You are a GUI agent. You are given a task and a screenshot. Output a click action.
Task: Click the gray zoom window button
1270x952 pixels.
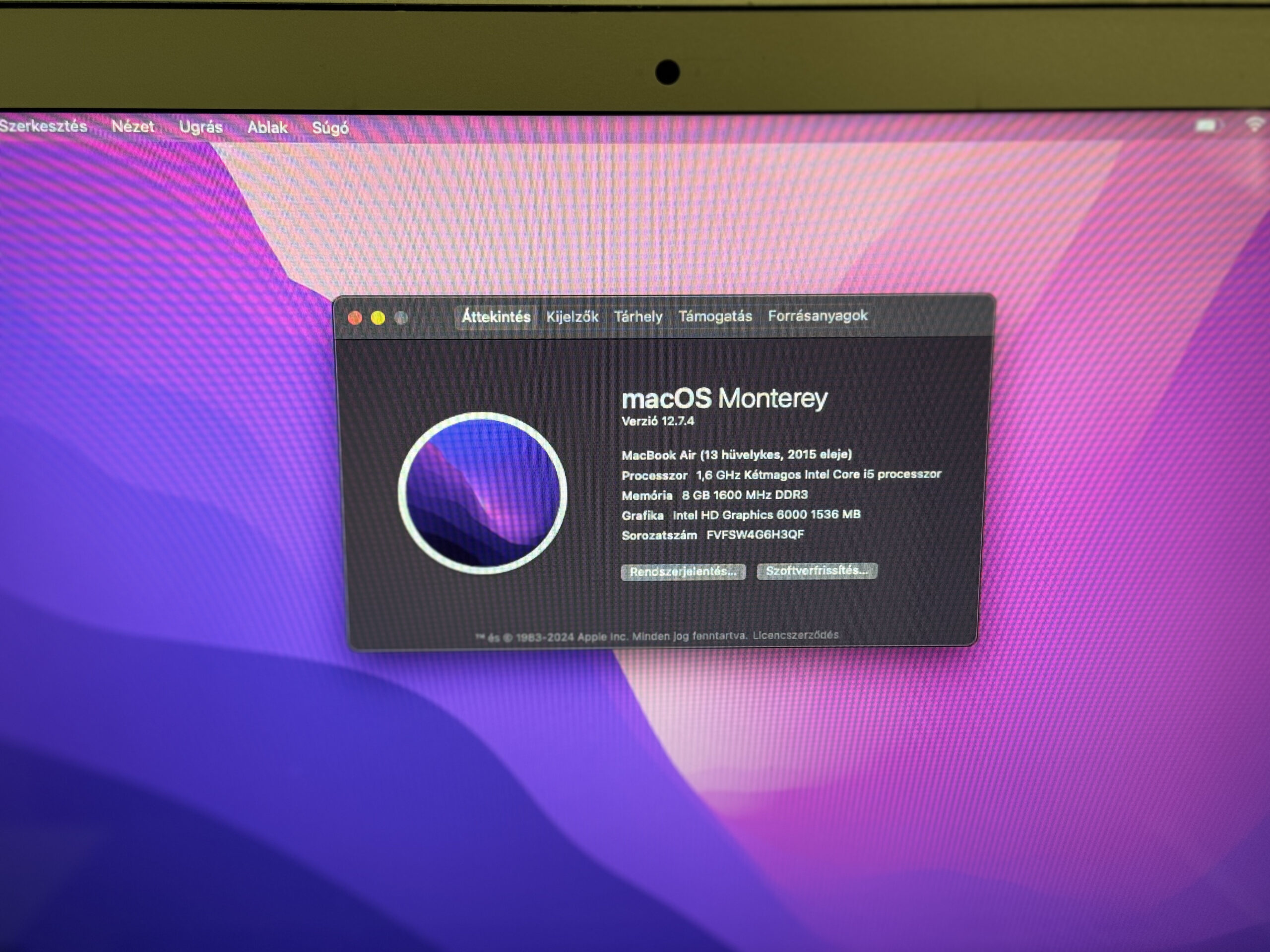(401, 318)
